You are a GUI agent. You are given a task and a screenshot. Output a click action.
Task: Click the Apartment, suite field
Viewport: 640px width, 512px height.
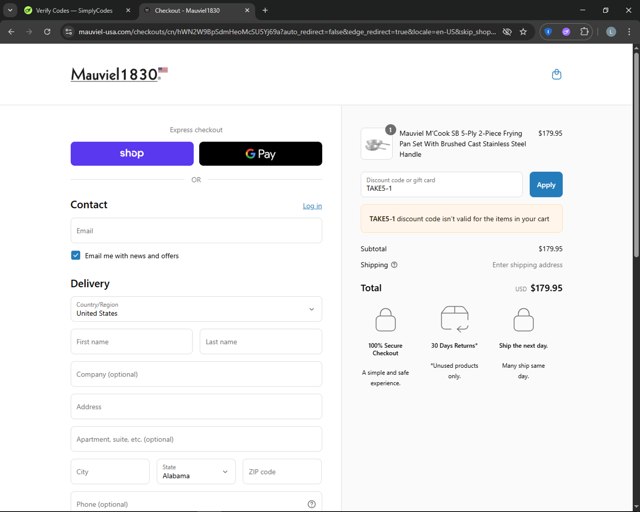196,439
